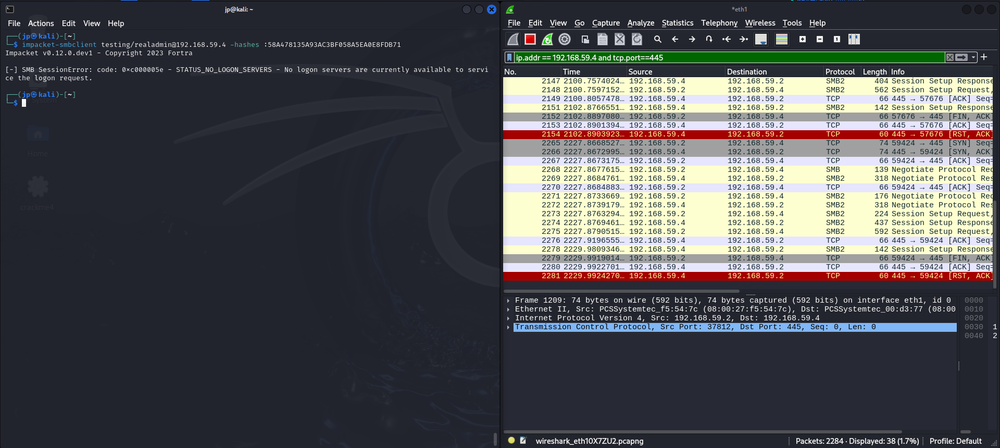Apply the display filter with the arrow button
This screenshot has width=1000, height=448.
tap(961, 57)
